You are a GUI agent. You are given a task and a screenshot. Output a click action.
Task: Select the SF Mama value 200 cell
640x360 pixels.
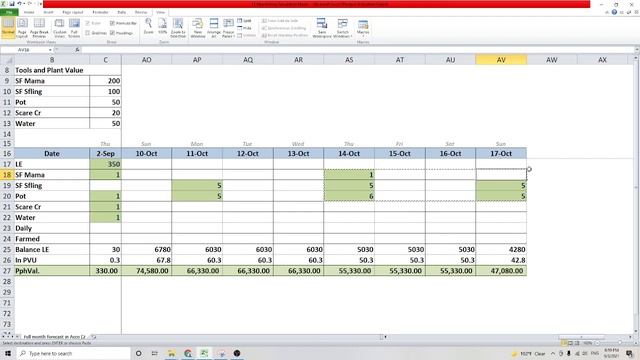[105, 81]
